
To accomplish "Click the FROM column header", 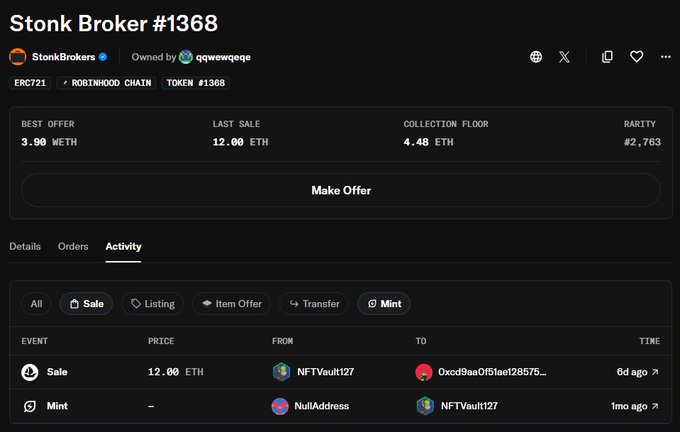I will pos(282,341).
